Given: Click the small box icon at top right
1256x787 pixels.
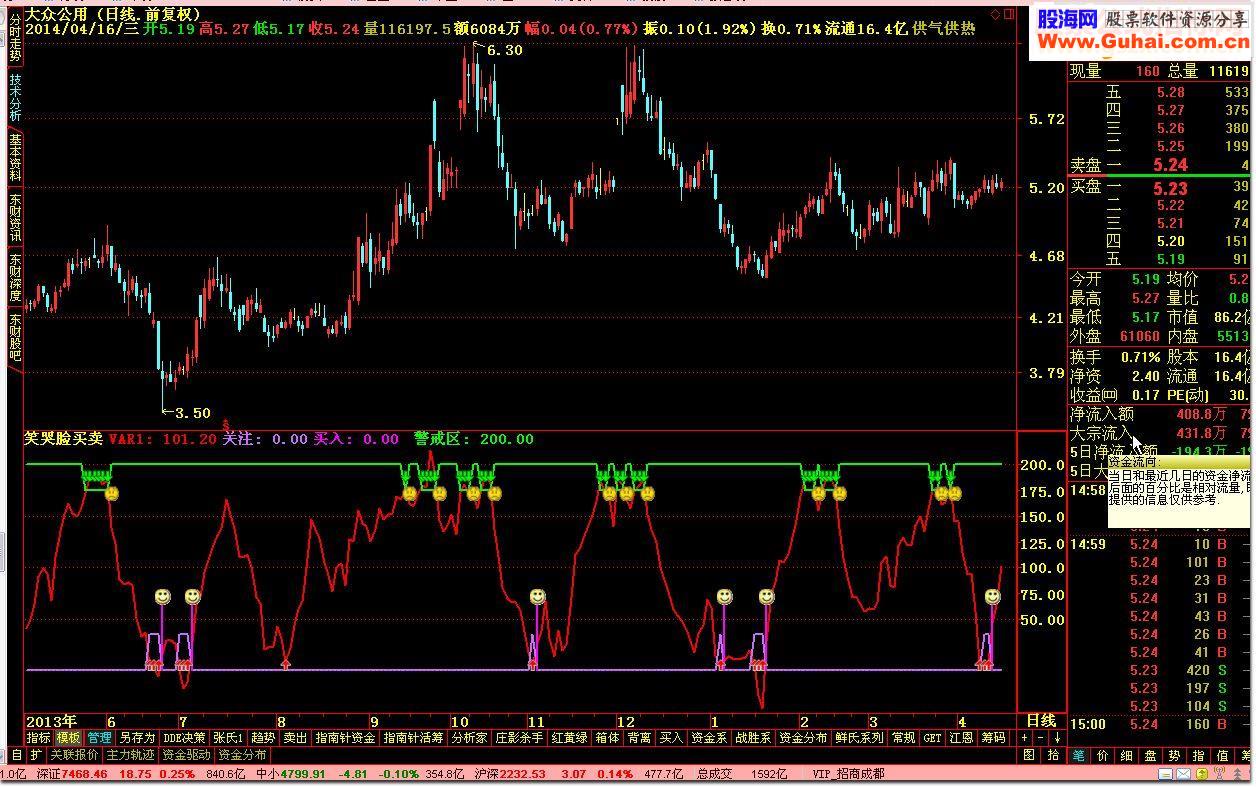Looking at the screenshot, I should point(1010,14).
